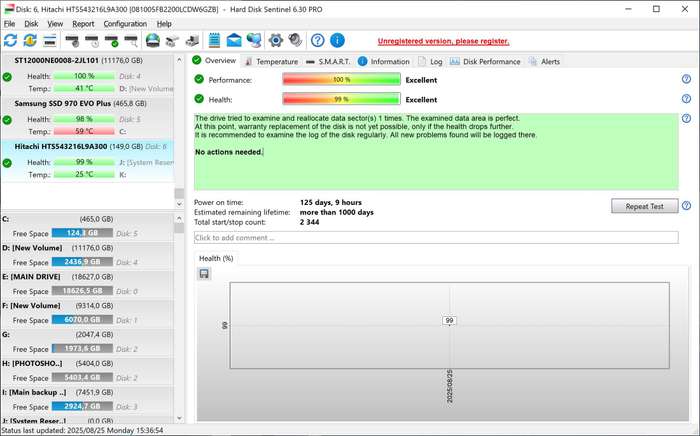Open the File menu
Viewport: 700px width, 436px height.
[9, 24]
